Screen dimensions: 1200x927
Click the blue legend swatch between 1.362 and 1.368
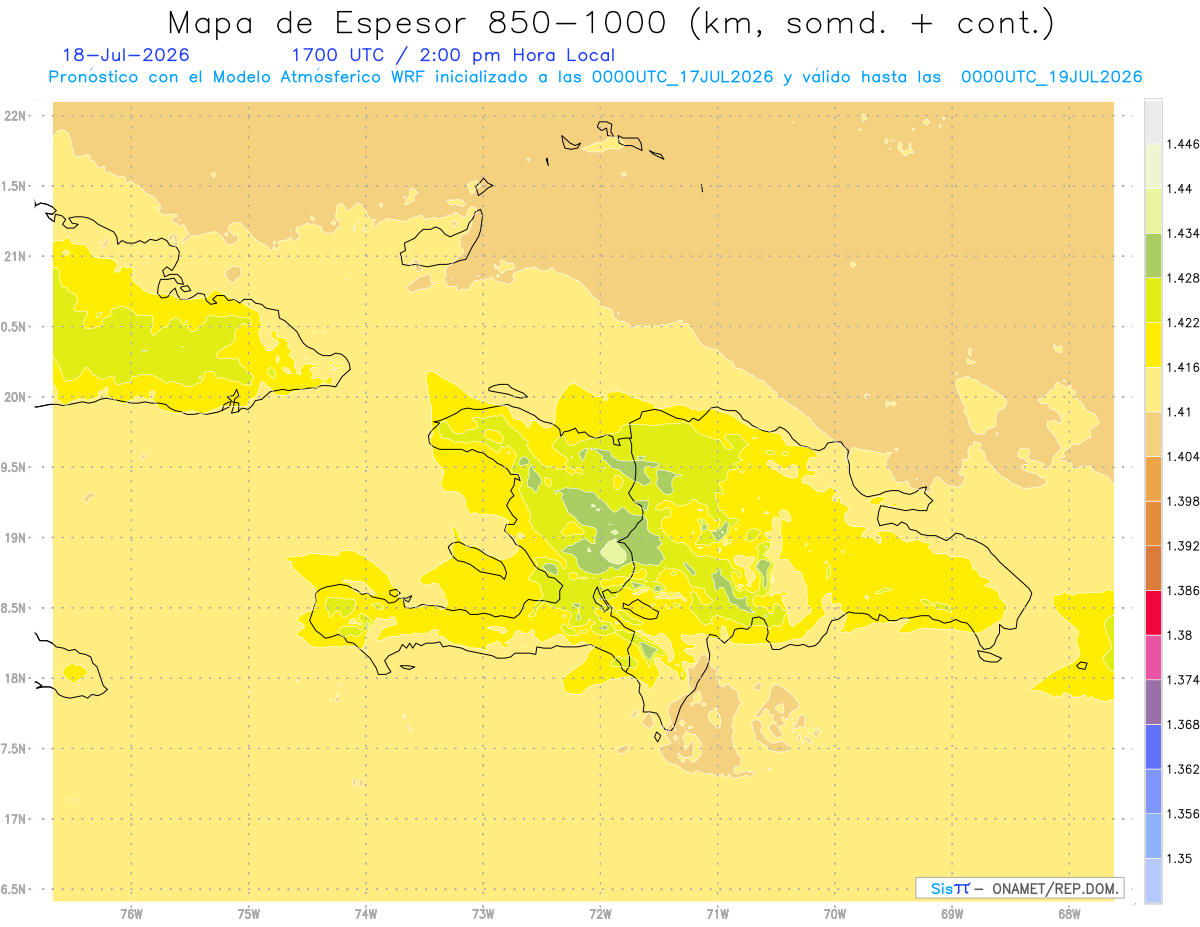pos(1153,746)
